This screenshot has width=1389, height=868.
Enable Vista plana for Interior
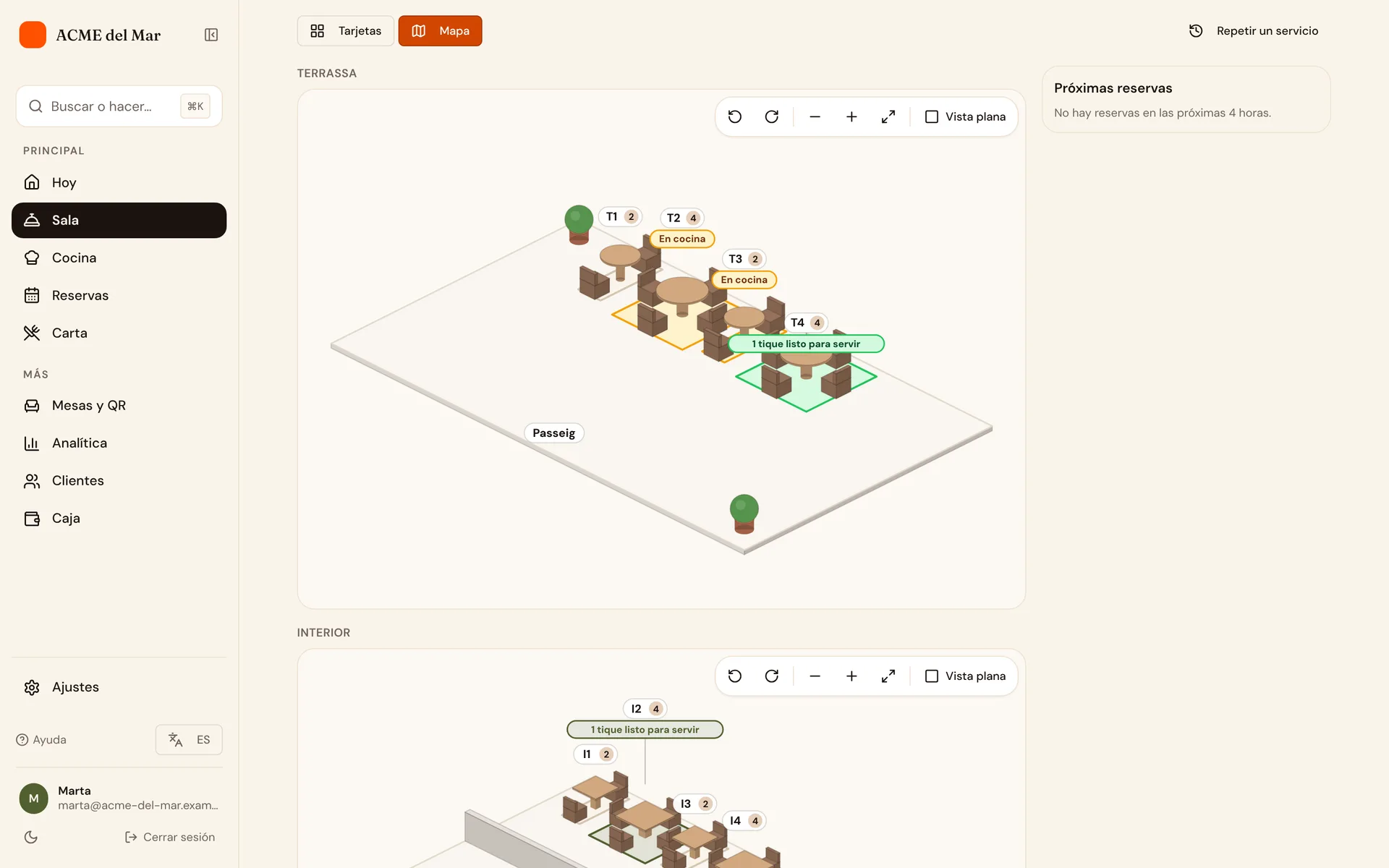click(966, 676)
